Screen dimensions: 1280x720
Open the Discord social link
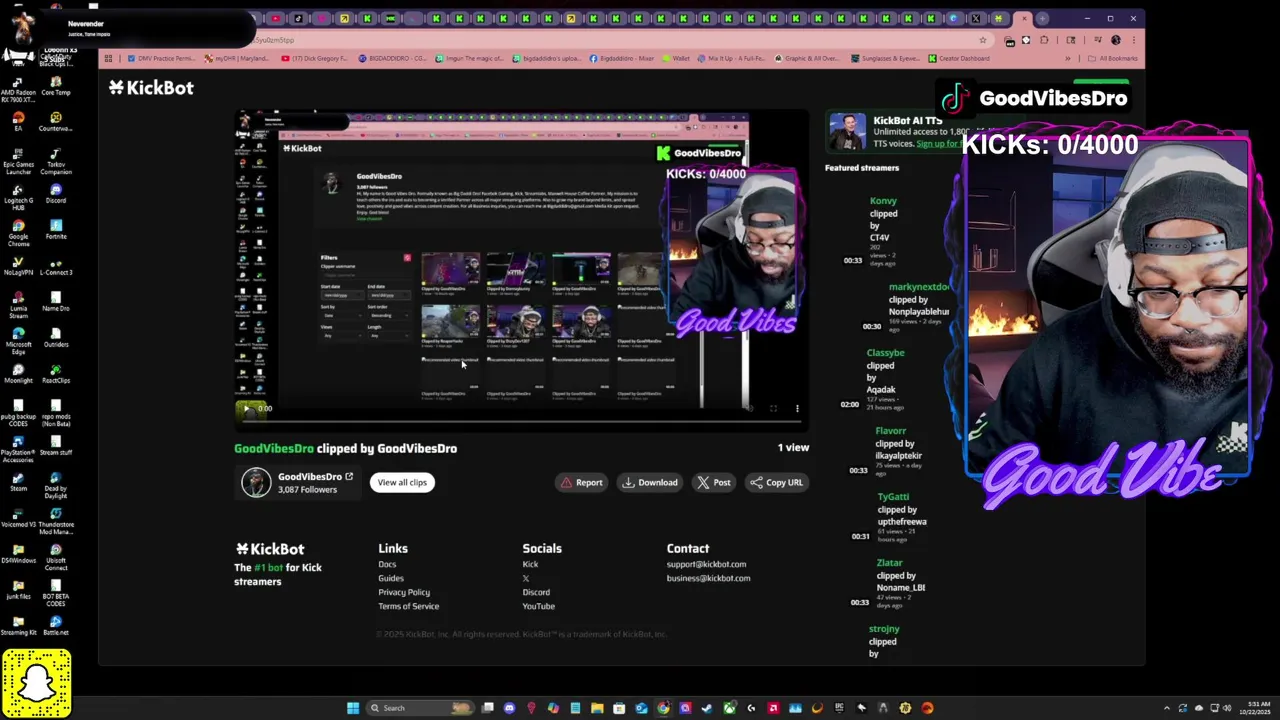pos(536,592)
